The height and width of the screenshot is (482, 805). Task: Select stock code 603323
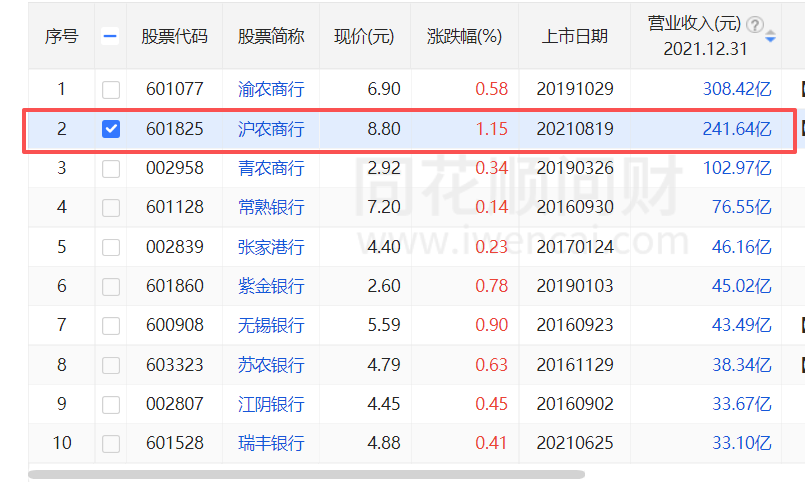point(175,365)
